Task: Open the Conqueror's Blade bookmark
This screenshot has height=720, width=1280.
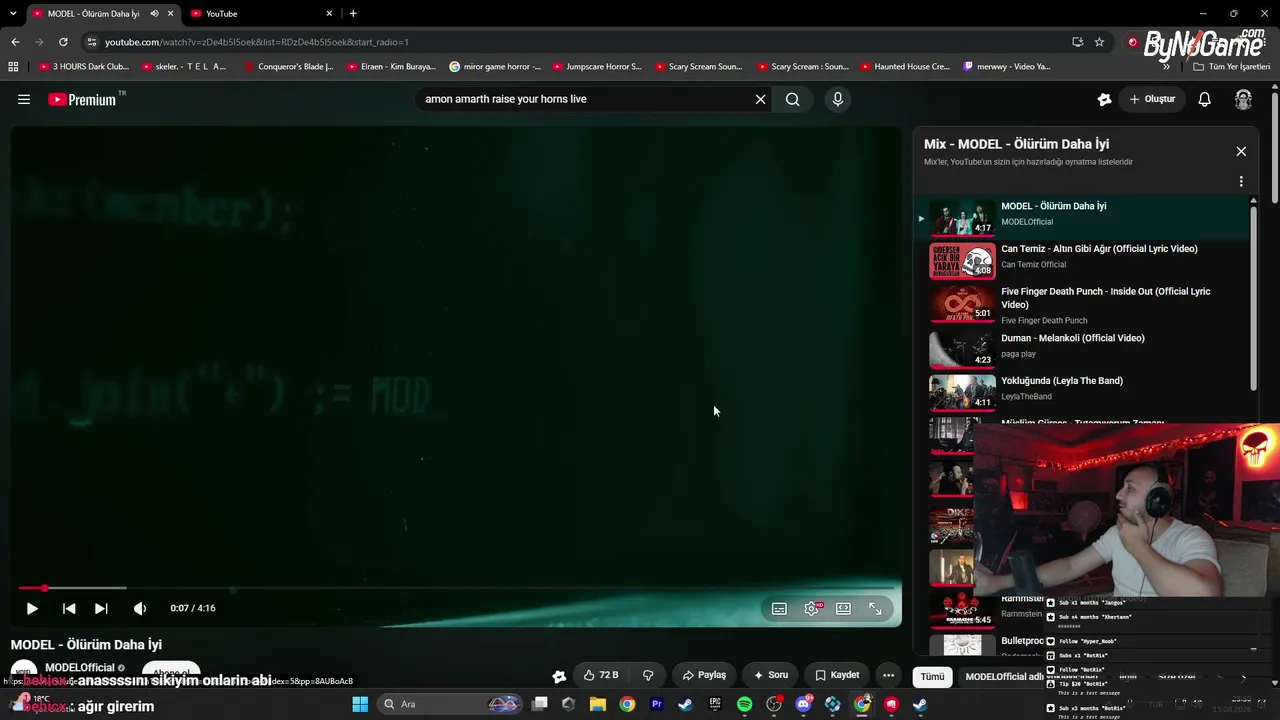Action: pyautogui.click(x=289, y=67)
